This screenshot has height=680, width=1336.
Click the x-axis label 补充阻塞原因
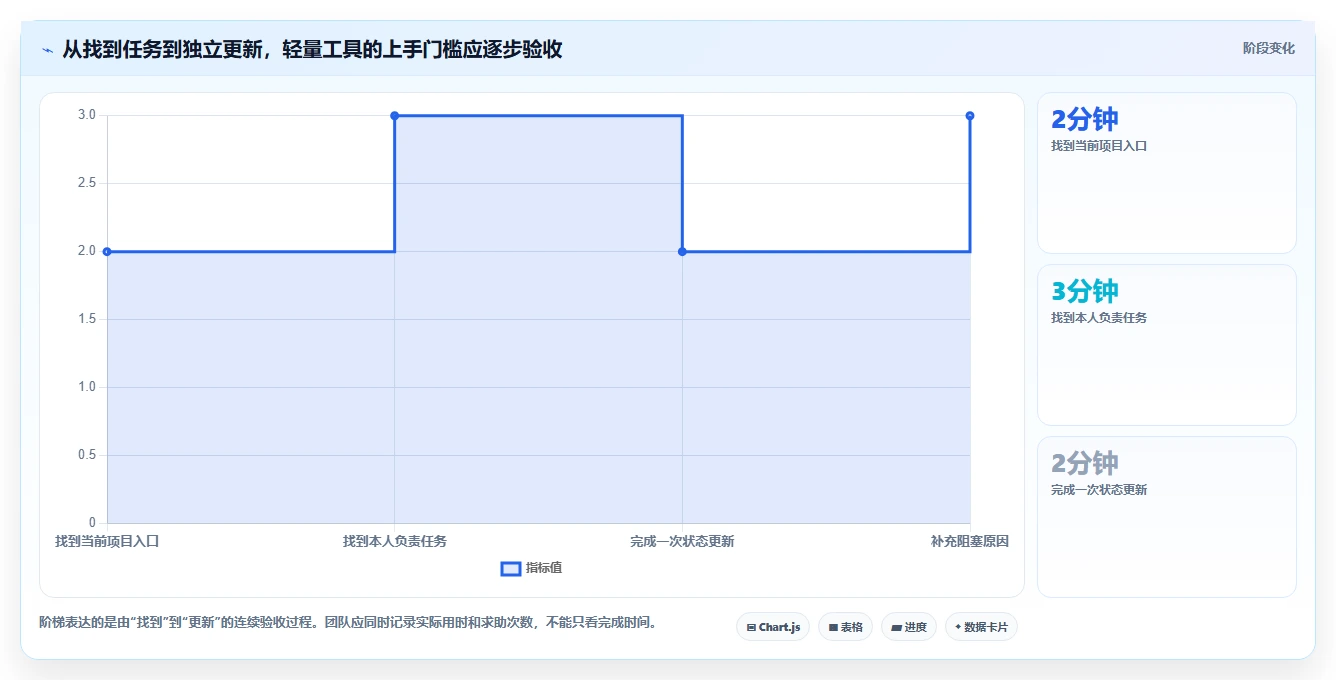(970, 541)
